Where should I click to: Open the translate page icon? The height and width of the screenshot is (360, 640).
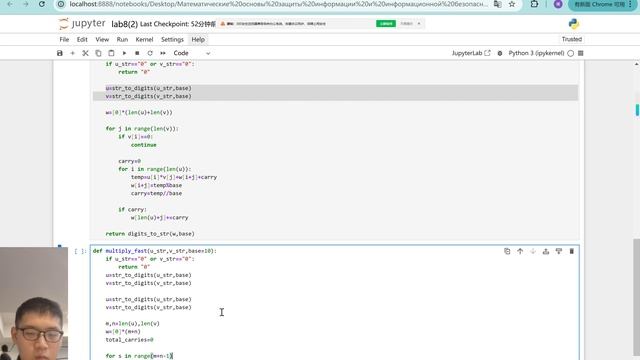click(498, 4)
